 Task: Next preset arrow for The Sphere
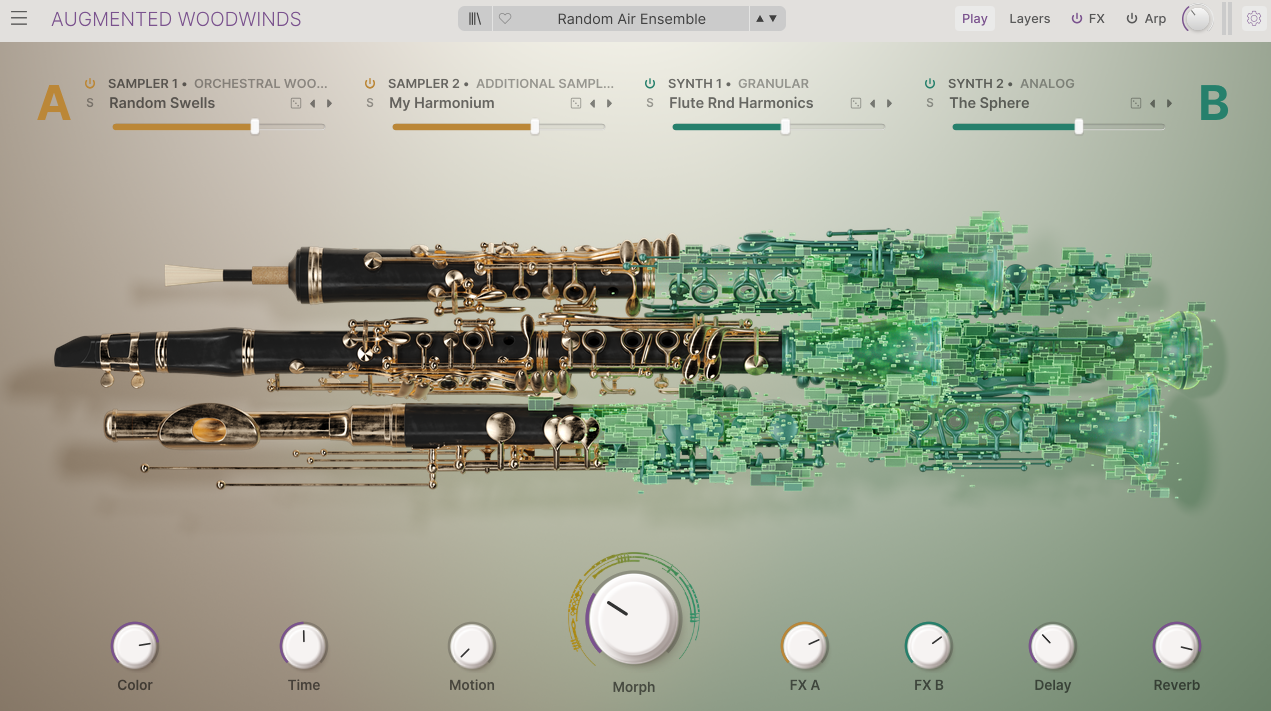pos(1169,103)
